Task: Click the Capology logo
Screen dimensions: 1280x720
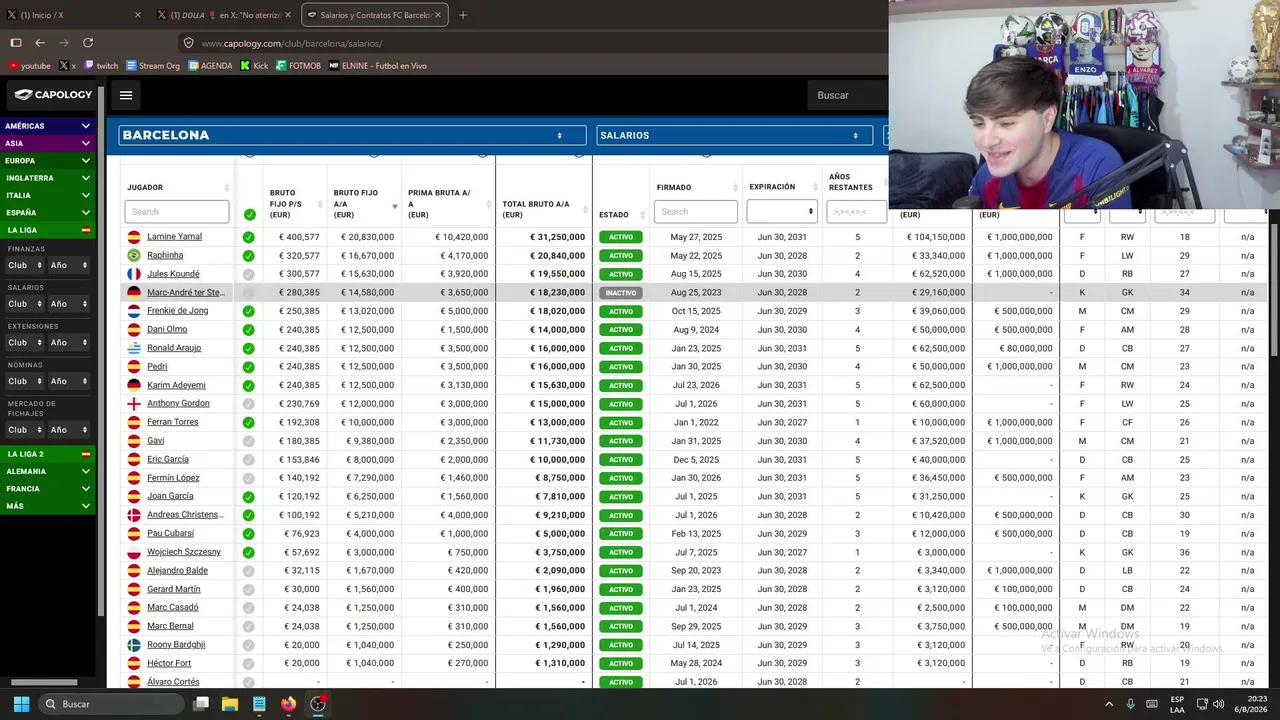Action: point(54,95)
